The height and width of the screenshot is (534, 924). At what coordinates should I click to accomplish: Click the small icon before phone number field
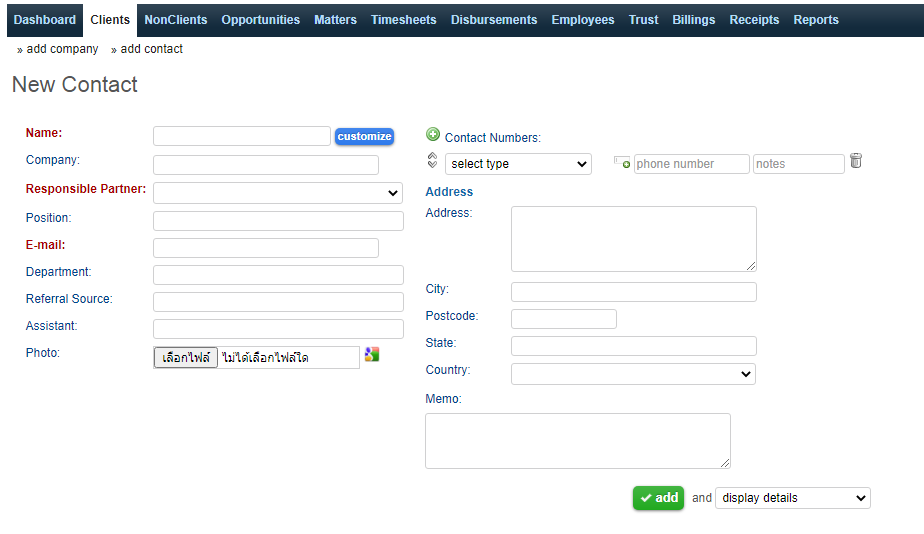coord(622,163)
